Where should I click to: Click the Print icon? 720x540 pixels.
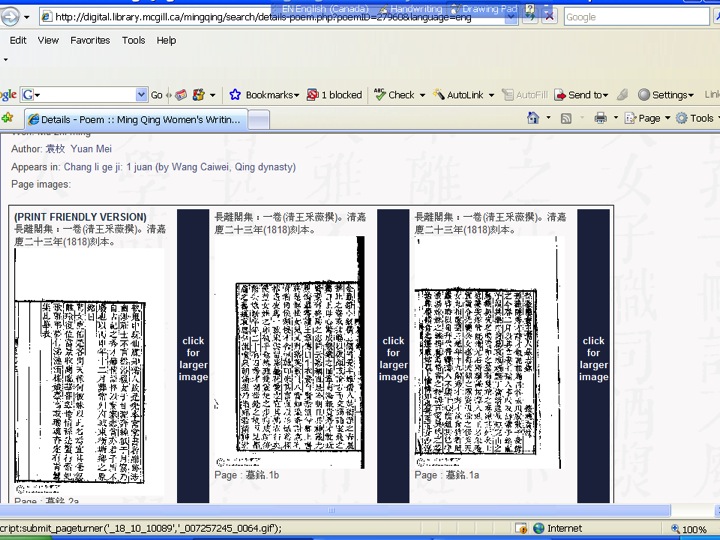click(x=600, y=118)
